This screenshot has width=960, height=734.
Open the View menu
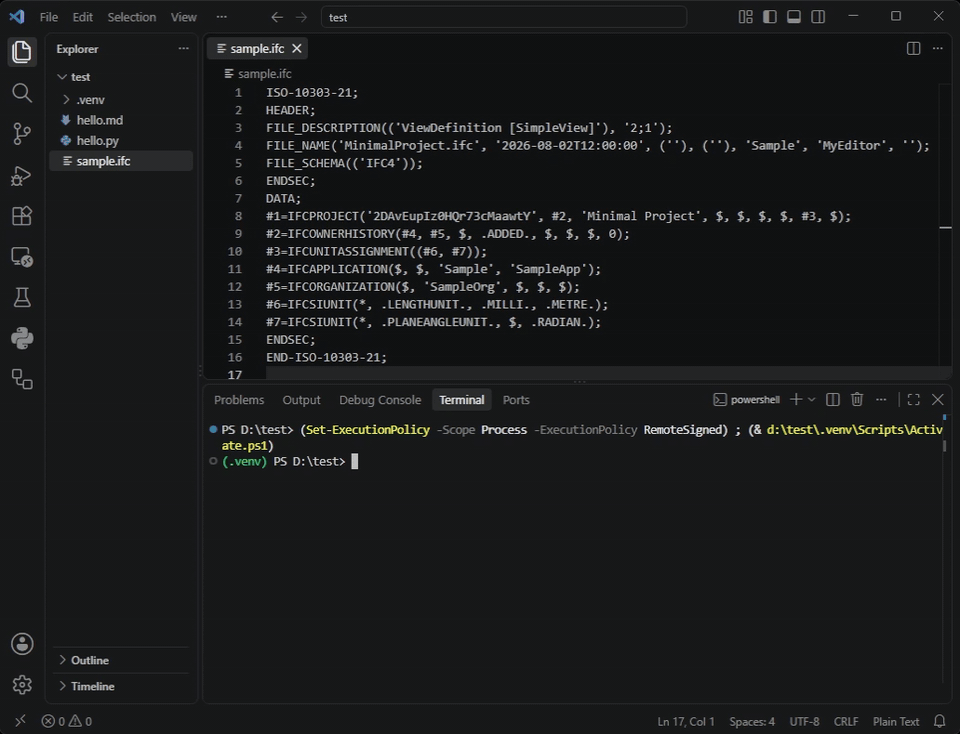point(184,17)
